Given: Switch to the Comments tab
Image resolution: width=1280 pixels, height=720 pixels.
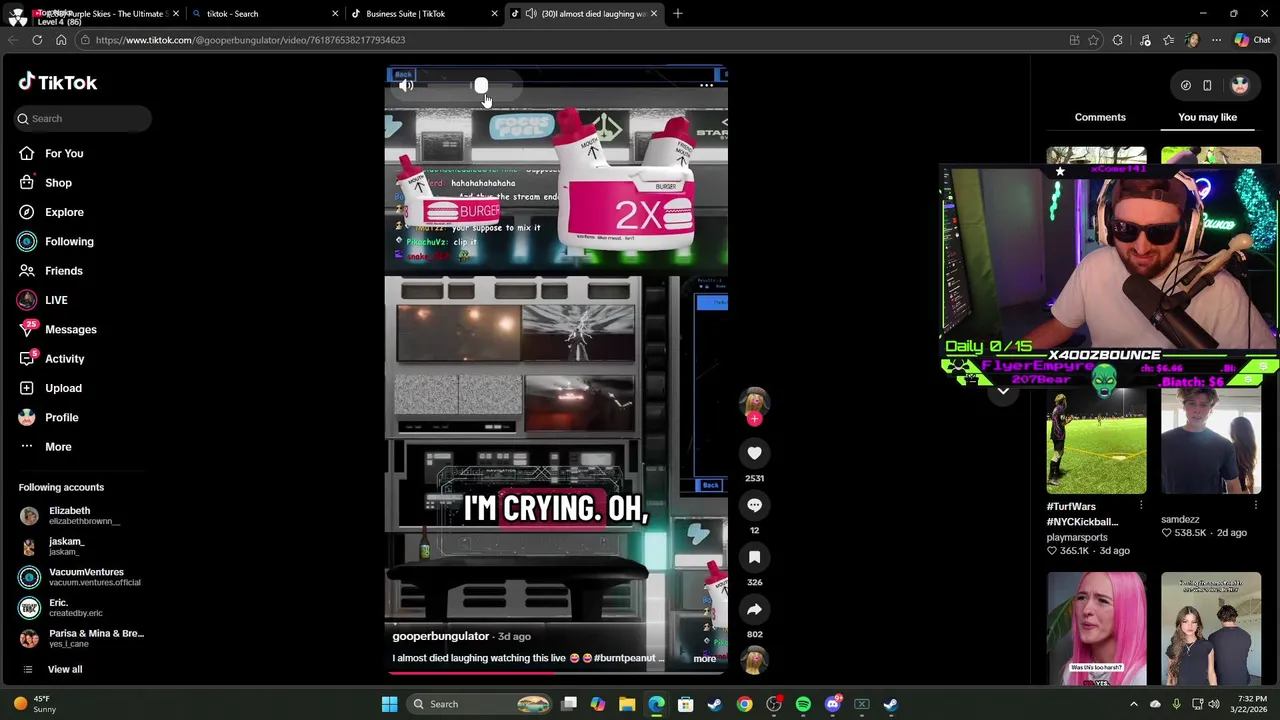Looking at the screenshot, I should (1100, 117).
